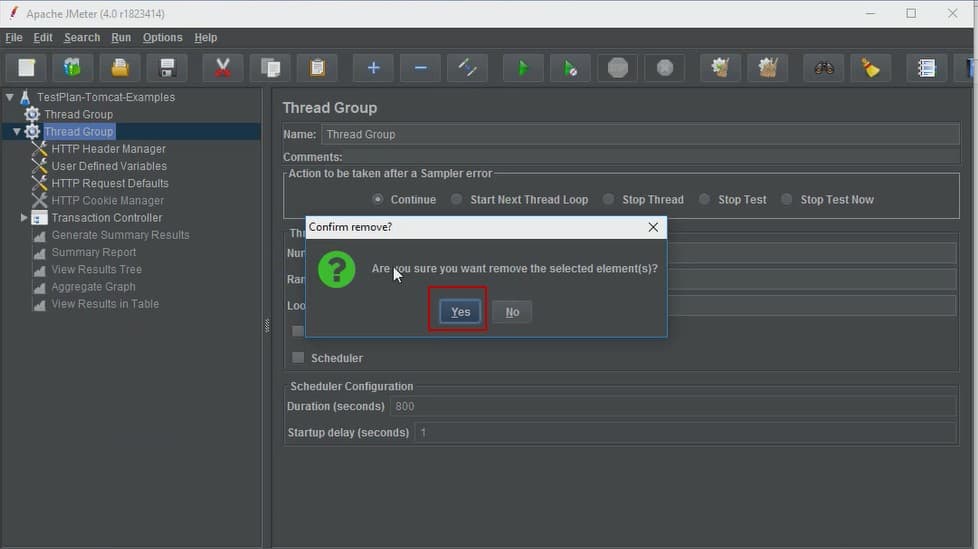Click No to cancel removal
This screenshot has height=549, width=978.
512,312
